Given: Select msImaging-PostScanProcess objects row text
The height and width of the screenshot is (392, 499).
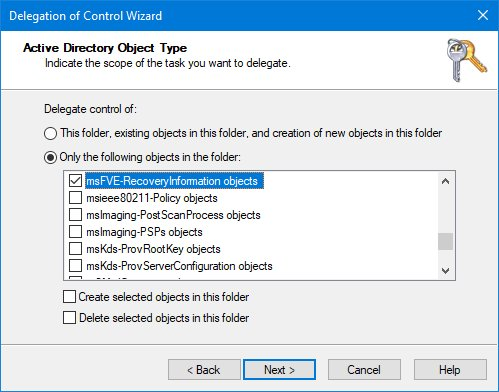Looking at the screenshot, I should tap(173, 215).
